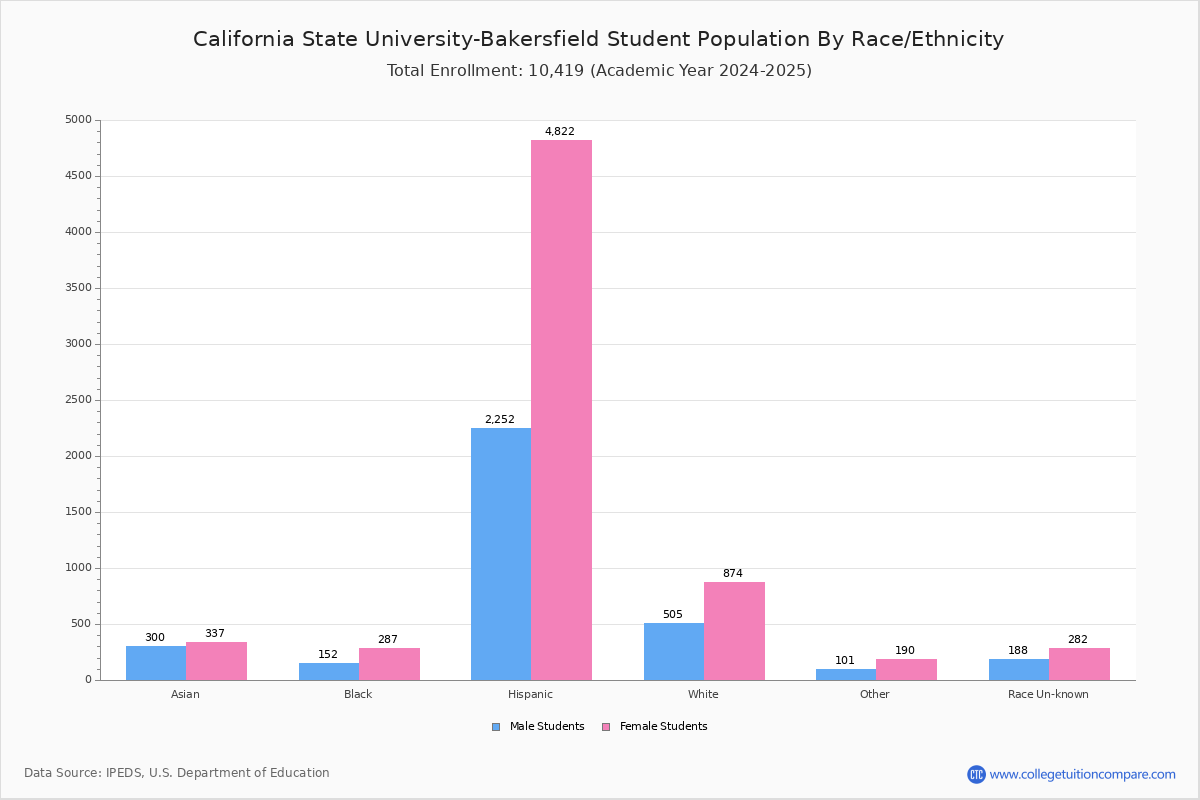Select Asian male bar of 300
The image size is (1200, 800).
click(x=156, y=663)
